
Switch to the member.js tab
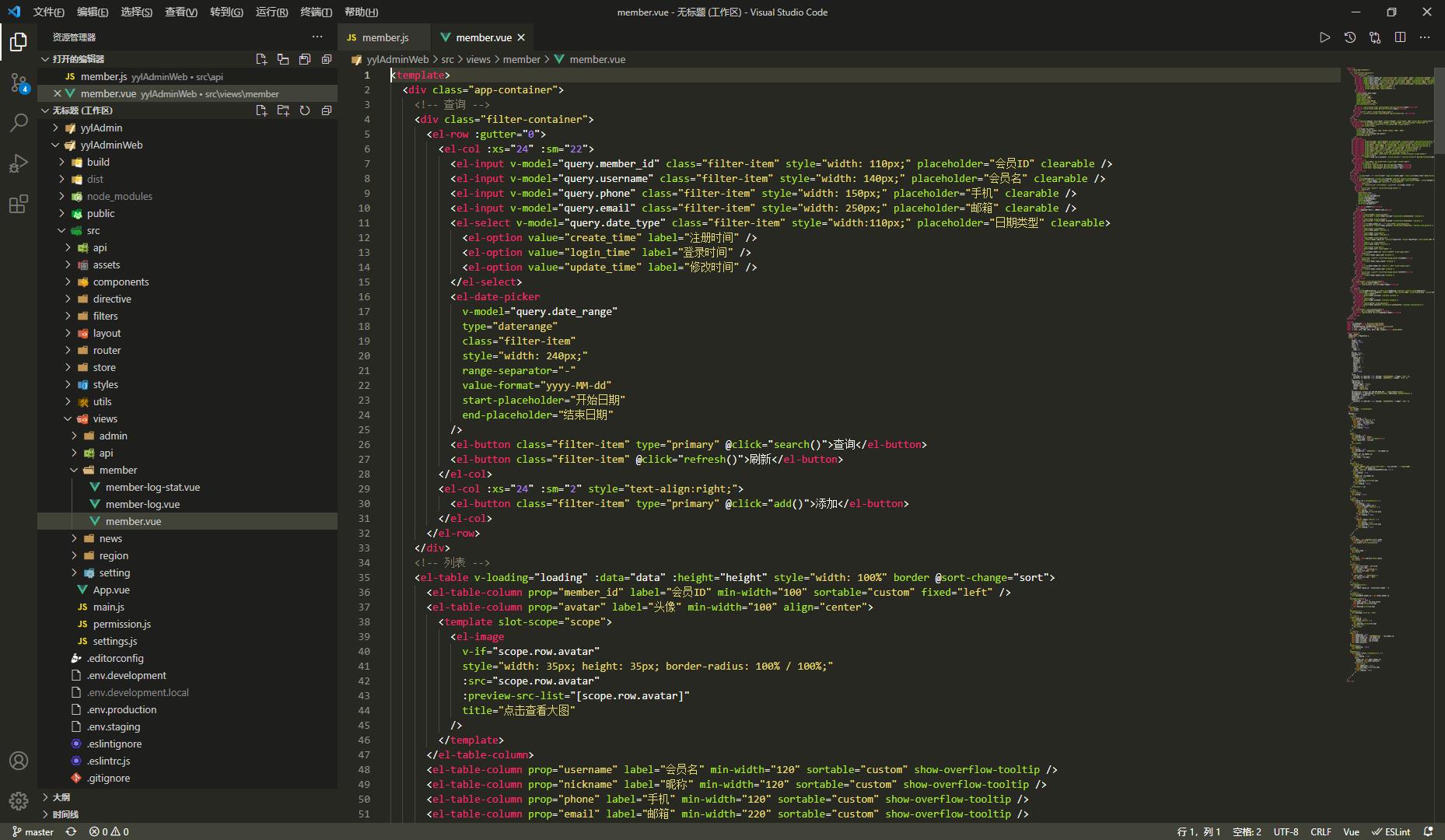coord(384,37)
